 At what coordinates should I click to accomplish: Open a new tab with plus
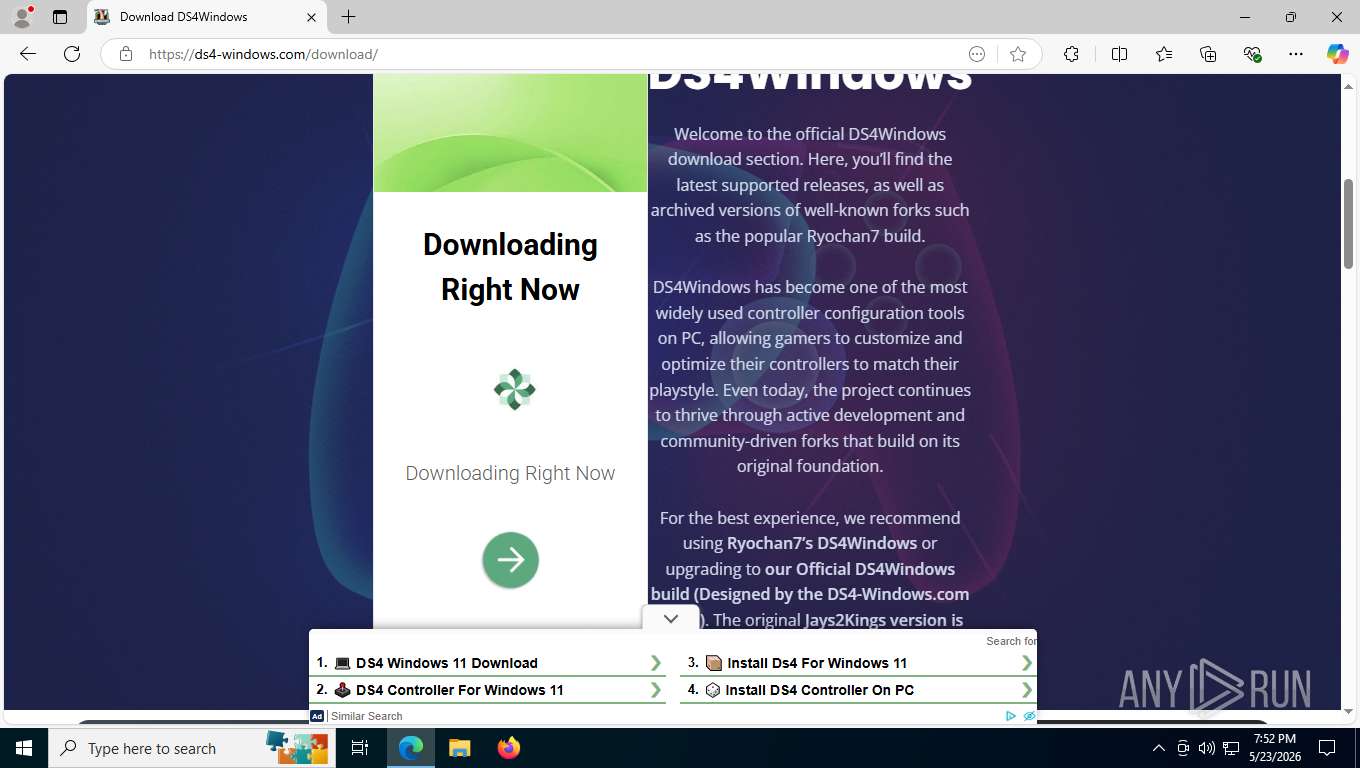click(x=348, y=17)
